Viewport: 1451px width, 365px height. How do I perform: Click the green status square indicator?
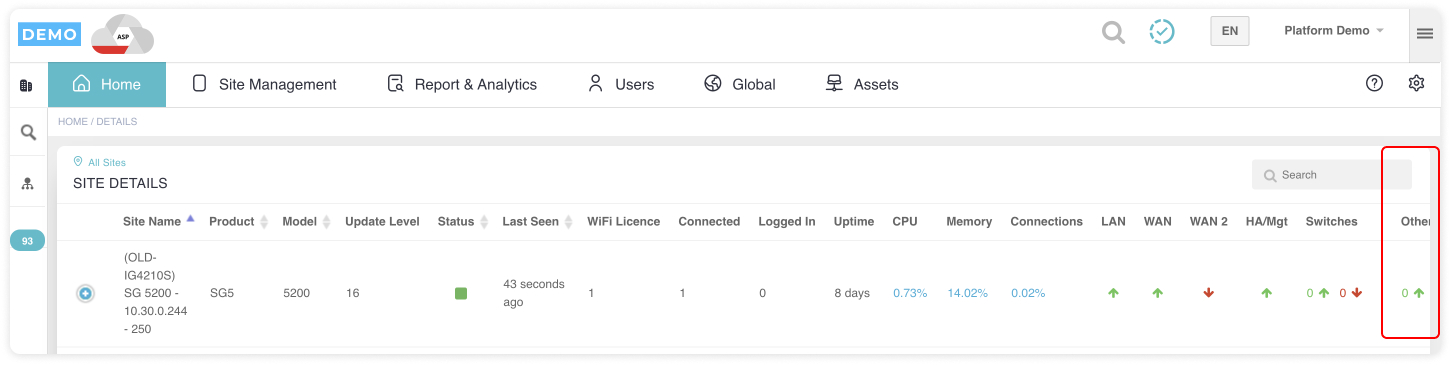461,293
